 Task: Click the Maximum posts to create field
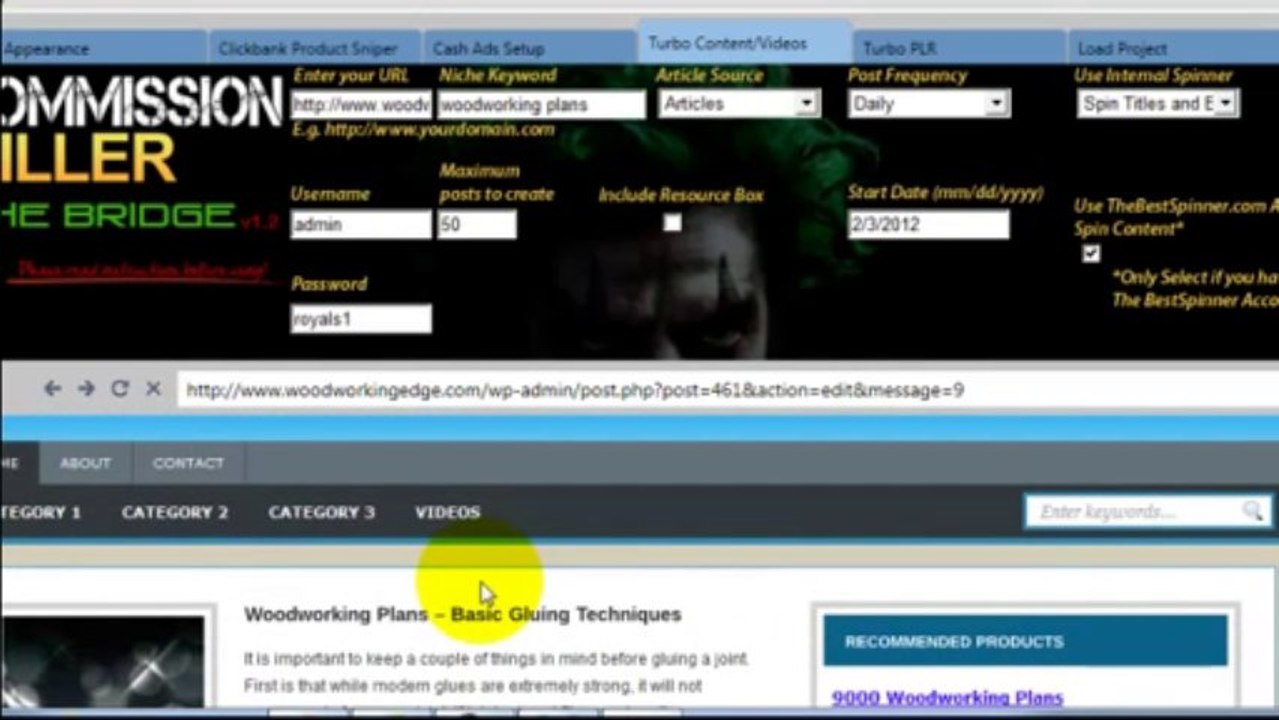tap(477, 225)
